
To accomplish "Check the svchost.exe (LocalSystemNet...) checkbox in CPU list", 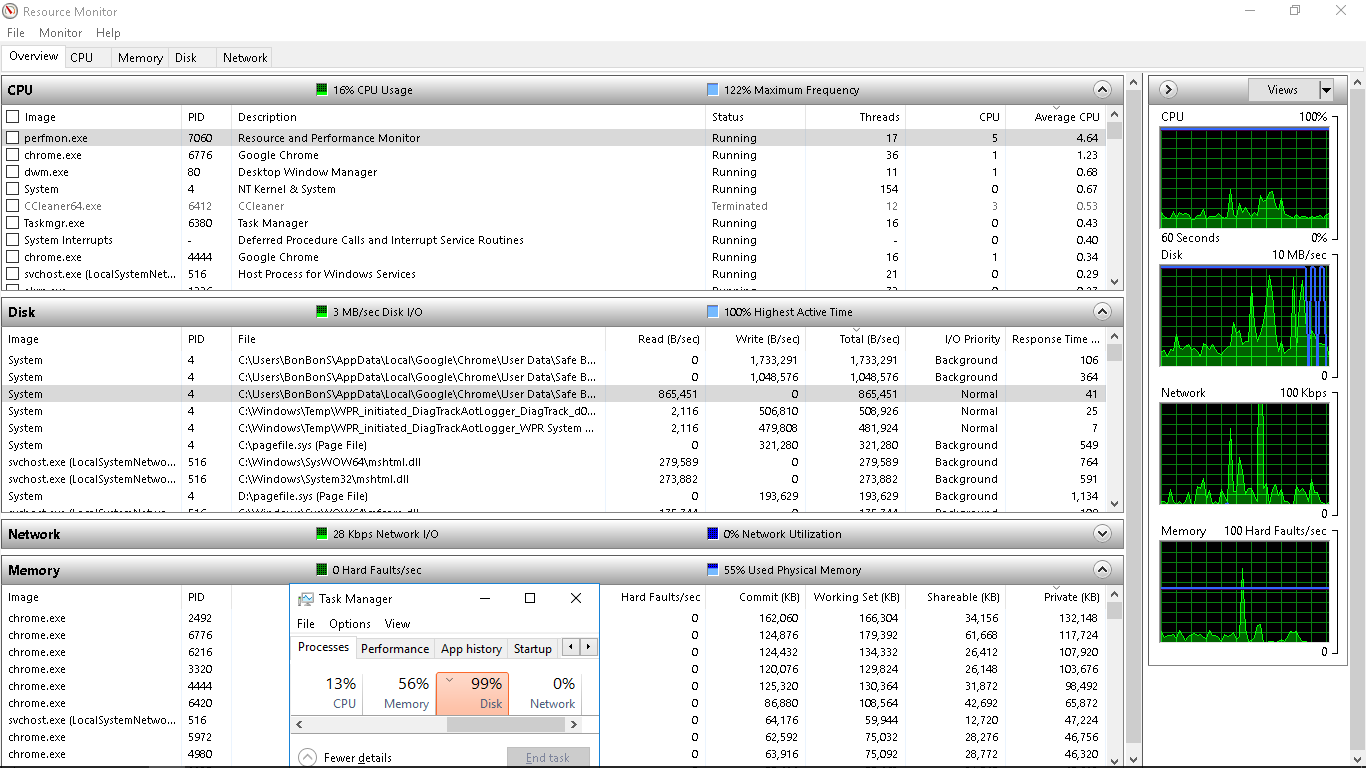I will tap(13, 274).
